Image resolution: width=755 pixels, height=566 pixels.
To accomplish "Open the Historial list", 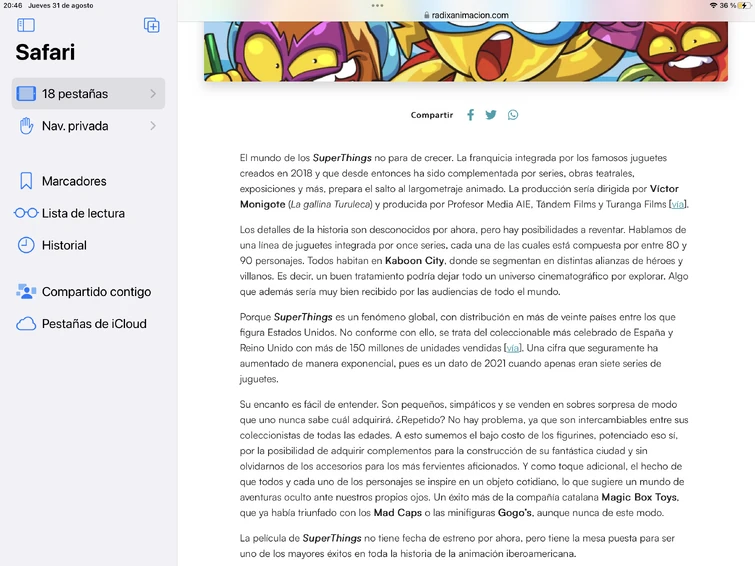I will [88, 245].
